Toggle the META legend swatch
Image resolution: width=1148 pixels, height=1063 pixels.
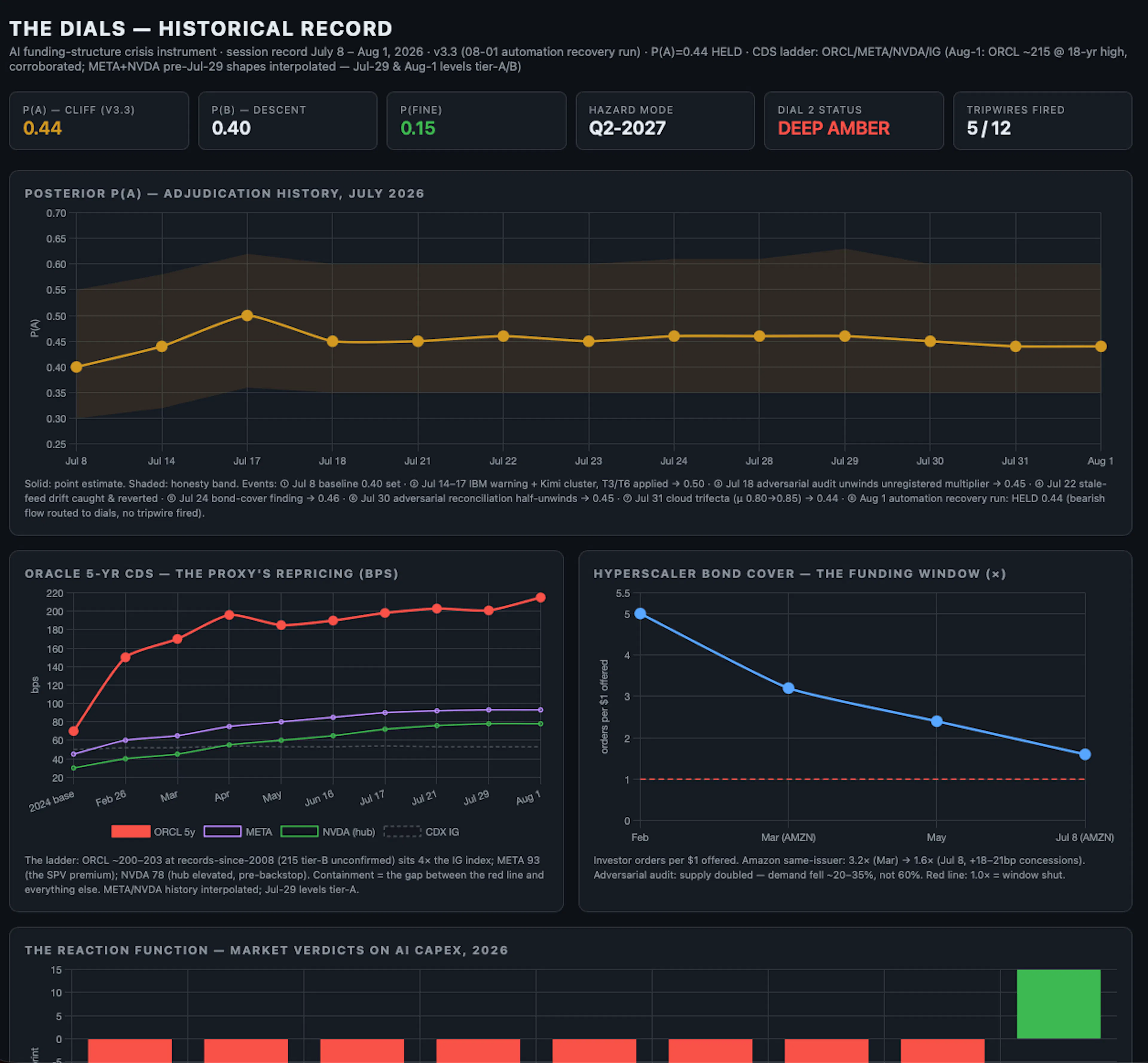pyautogui.click(x=223, y=831)
